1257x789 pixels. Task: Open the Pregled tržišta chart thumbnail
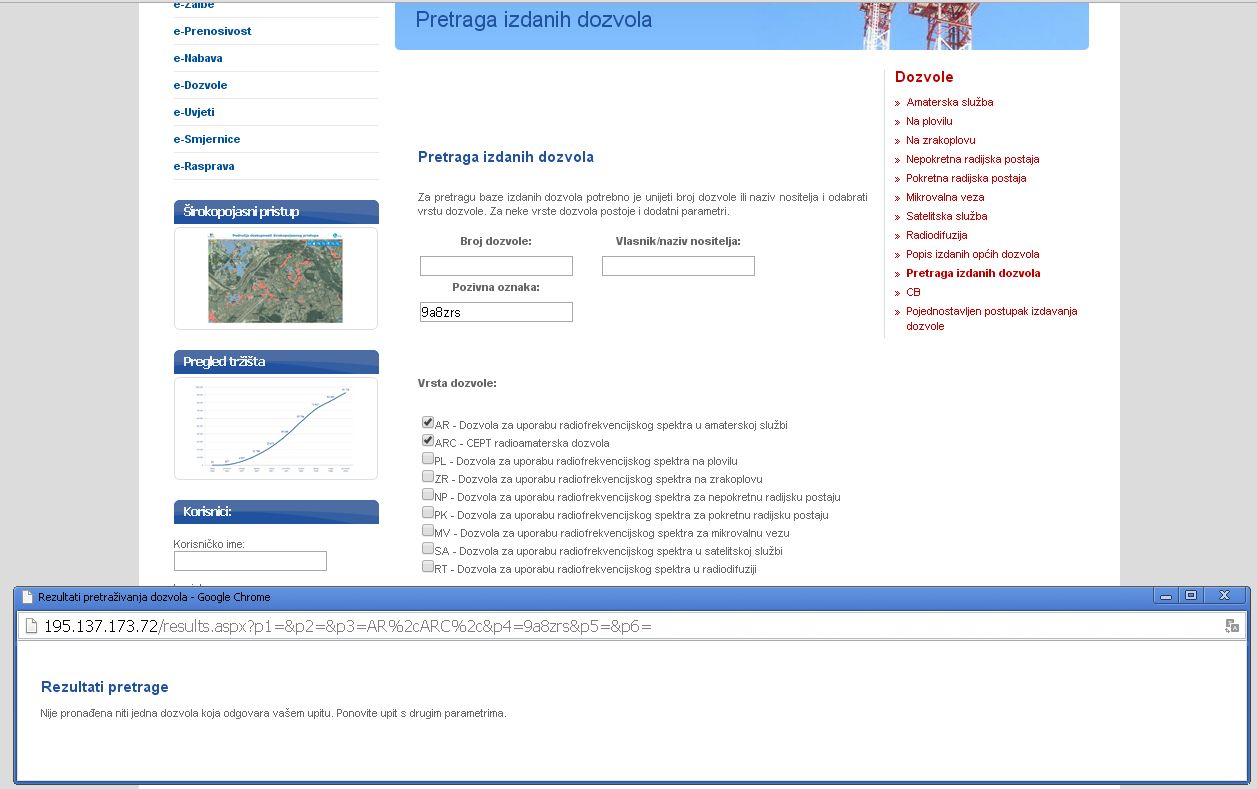(x=275, y=428)
